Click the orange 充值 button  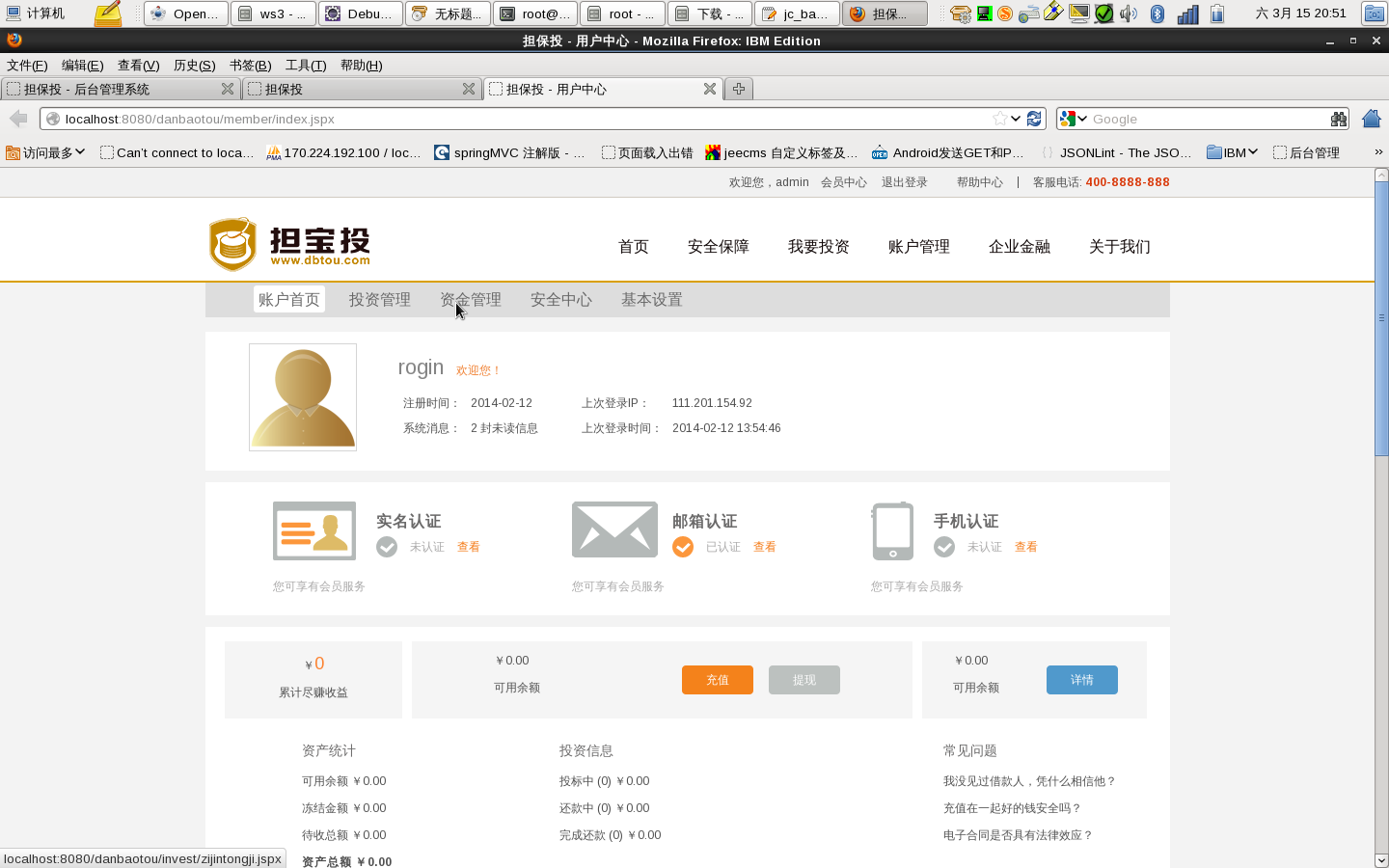click(x=718, y=680)
